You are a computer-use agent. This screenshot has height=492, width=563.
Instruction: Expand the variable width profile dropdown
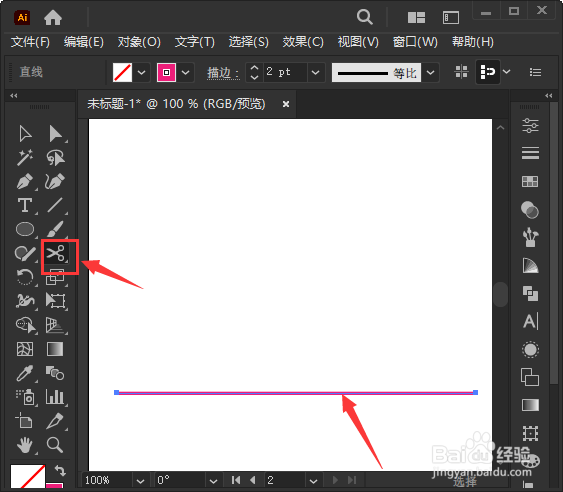430,73
